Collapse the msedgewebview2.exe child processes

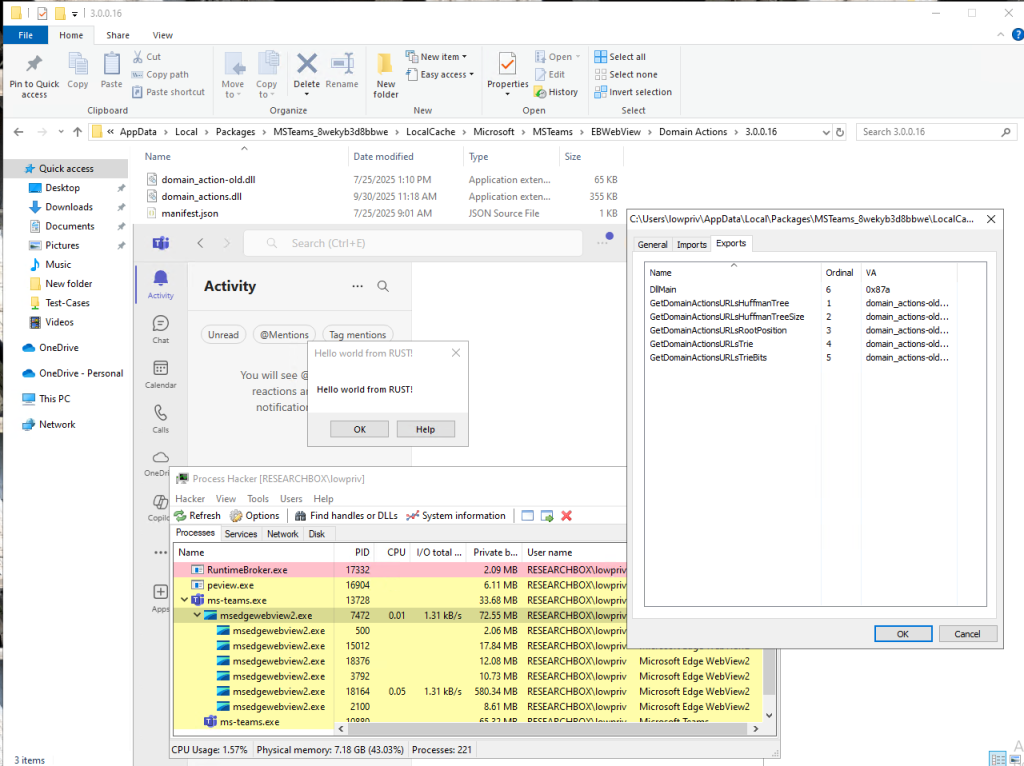[197, 615]
